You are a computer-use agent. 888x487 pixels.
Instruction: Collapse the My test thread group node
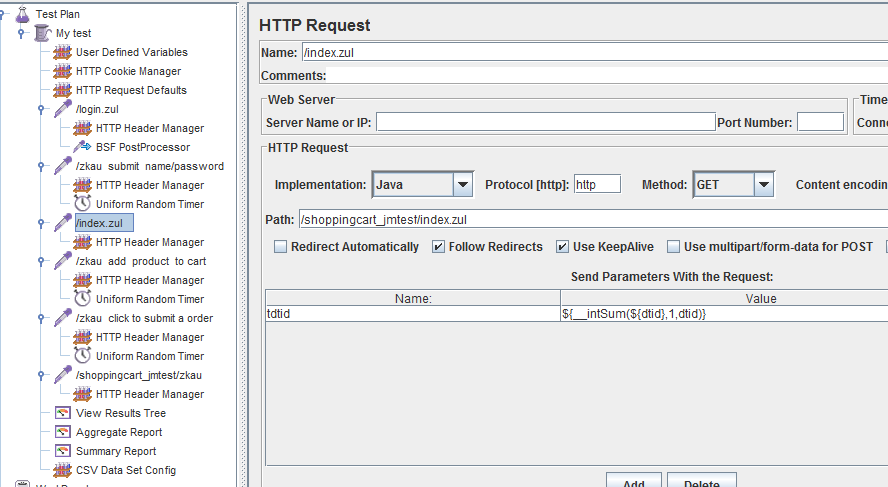click(x=21, y=33)
